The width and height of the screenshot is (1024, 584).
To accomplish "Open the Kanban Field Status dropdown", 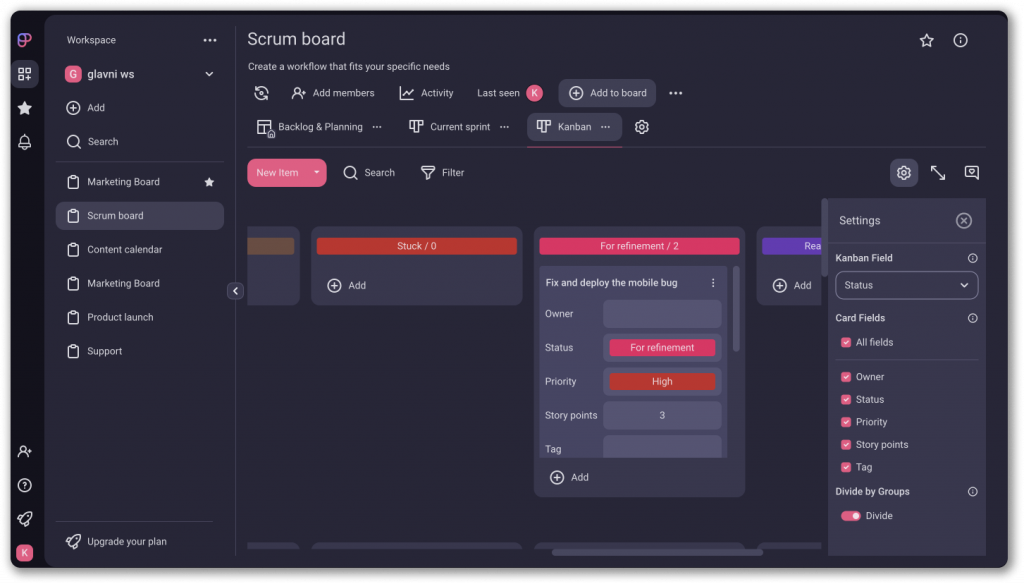I will point(906,285).
